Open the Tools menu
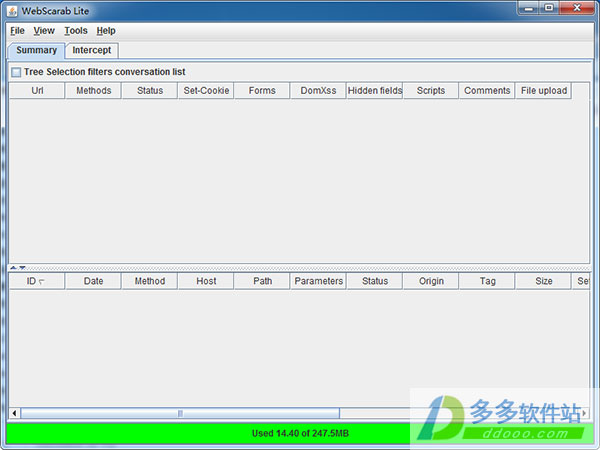This screenshot has width=600, height=450. point(76,31)
